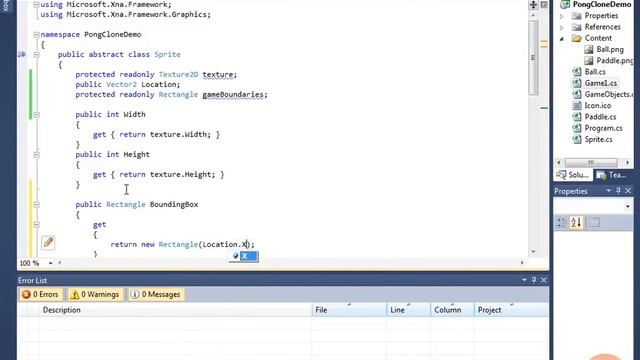640x360 pixels.
Task: Toggle the 0 Warnings filter
Action: [95, 294]
